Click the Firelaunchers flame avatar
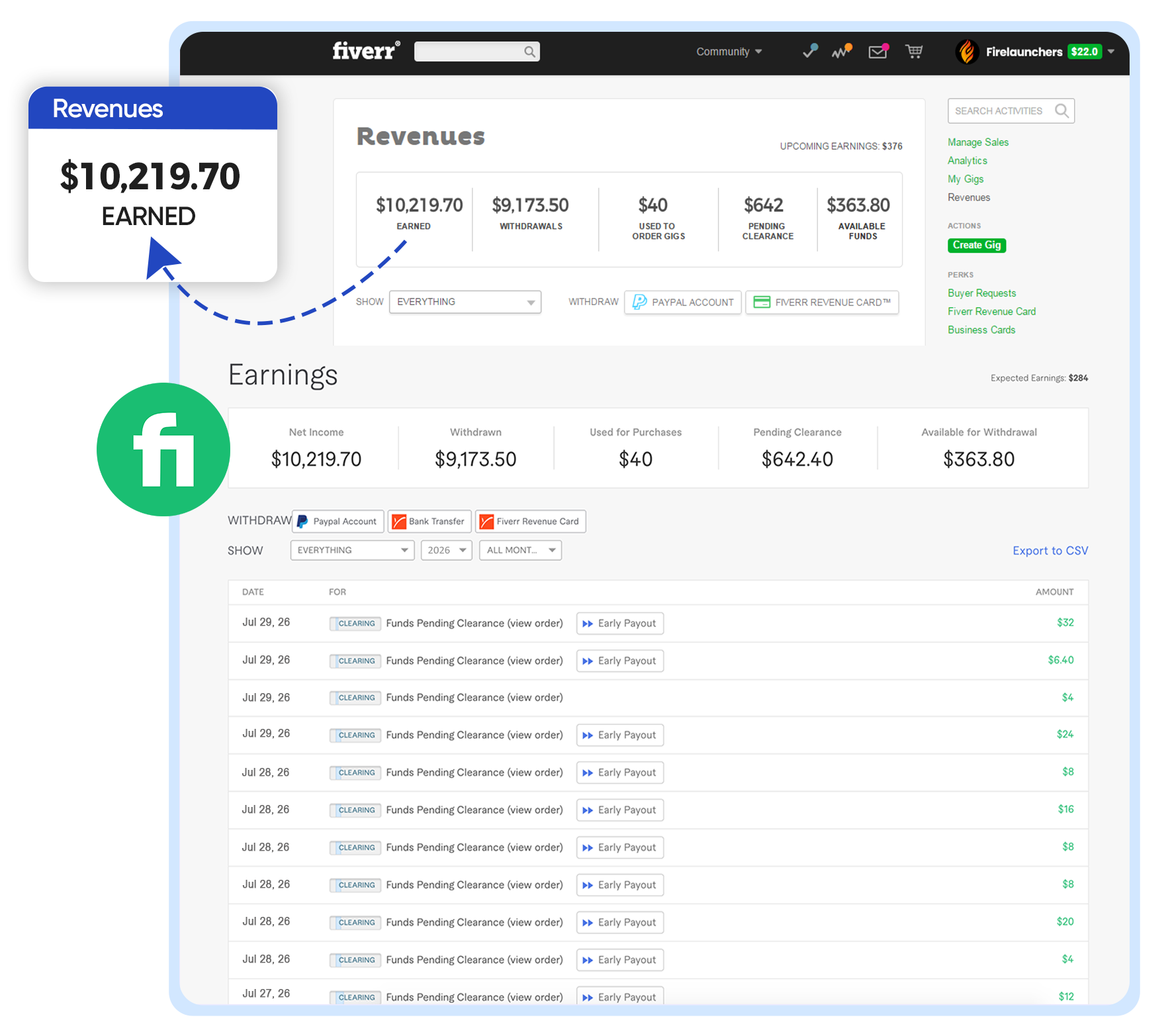The width and height of the screenshot is (1166, 1036). [x=967, y=52]
